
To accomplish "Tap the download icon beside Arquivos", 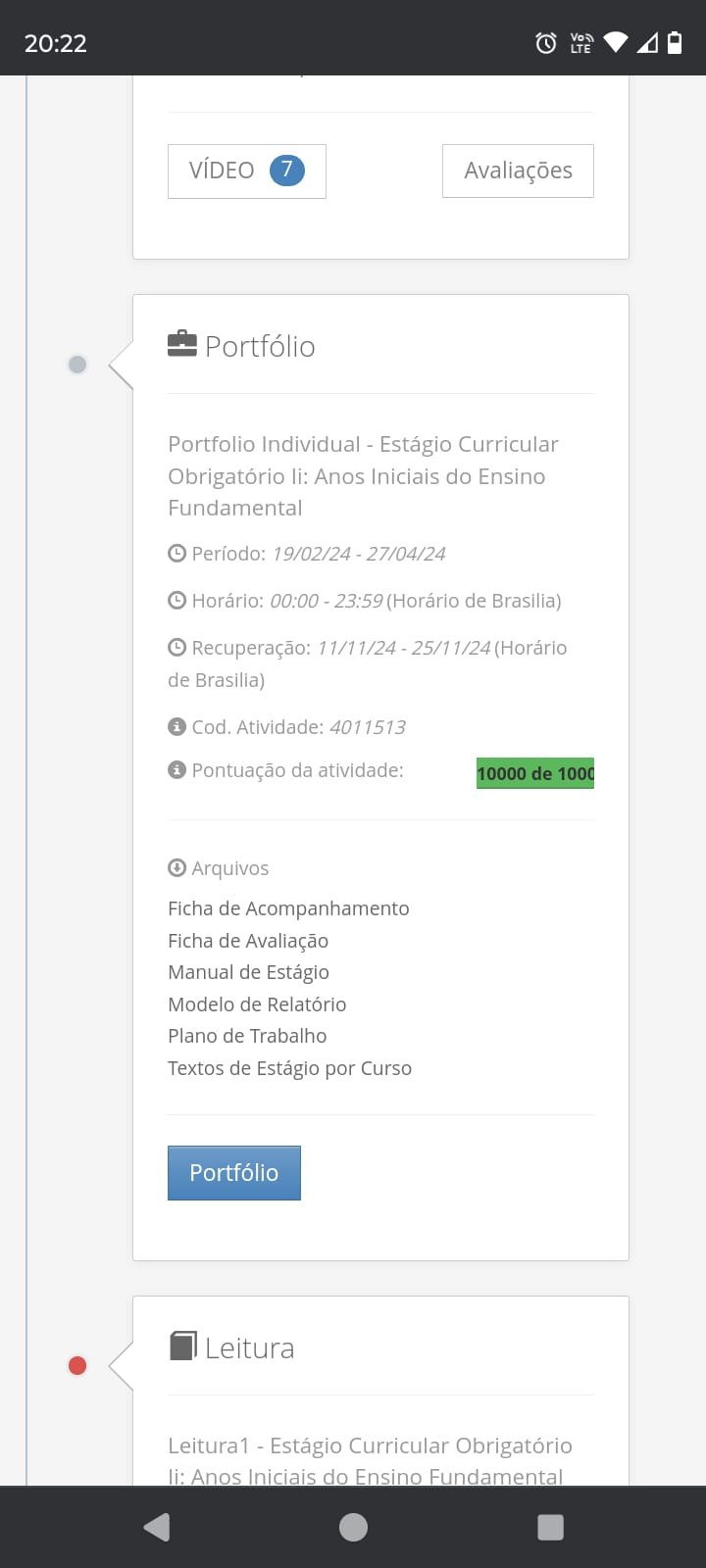I will 177,867.
